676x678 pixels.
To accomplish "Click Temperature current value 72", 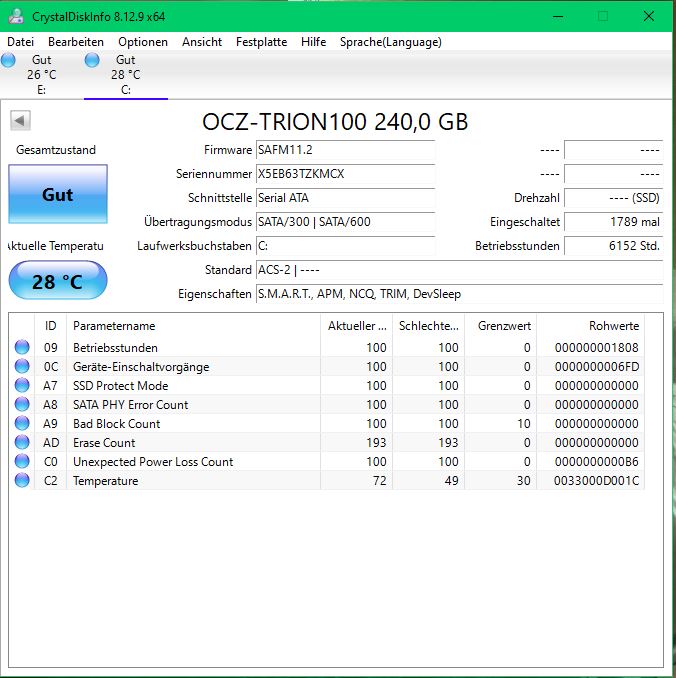I will (x=379, y=481).
